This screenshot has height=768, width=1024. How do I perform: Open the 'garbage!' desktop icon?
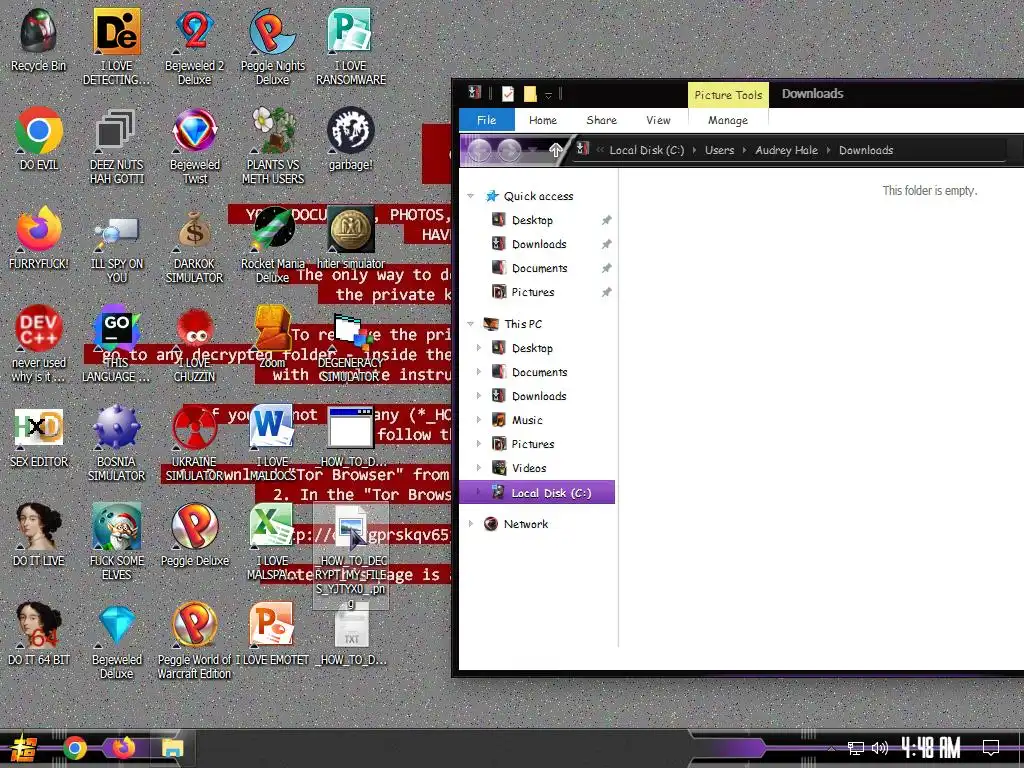point(351,139)
